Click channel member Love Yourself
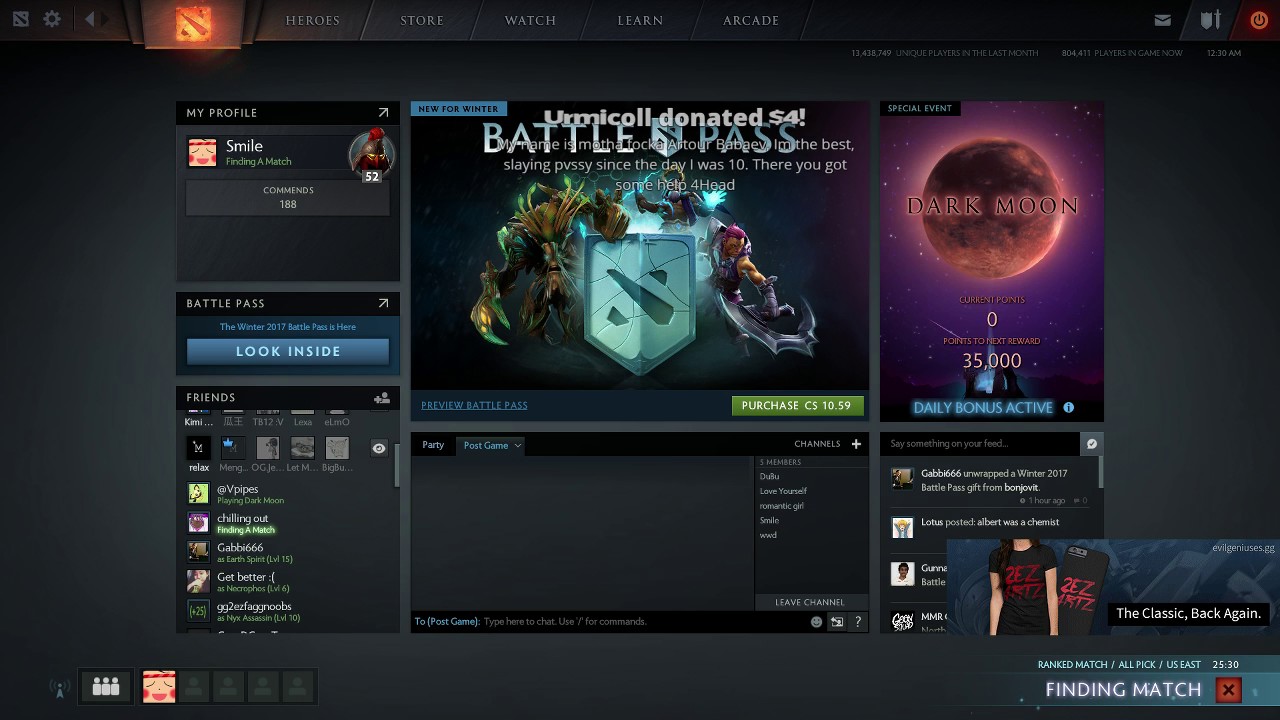Screen dimensions: 1280x720 pos(783,491)
